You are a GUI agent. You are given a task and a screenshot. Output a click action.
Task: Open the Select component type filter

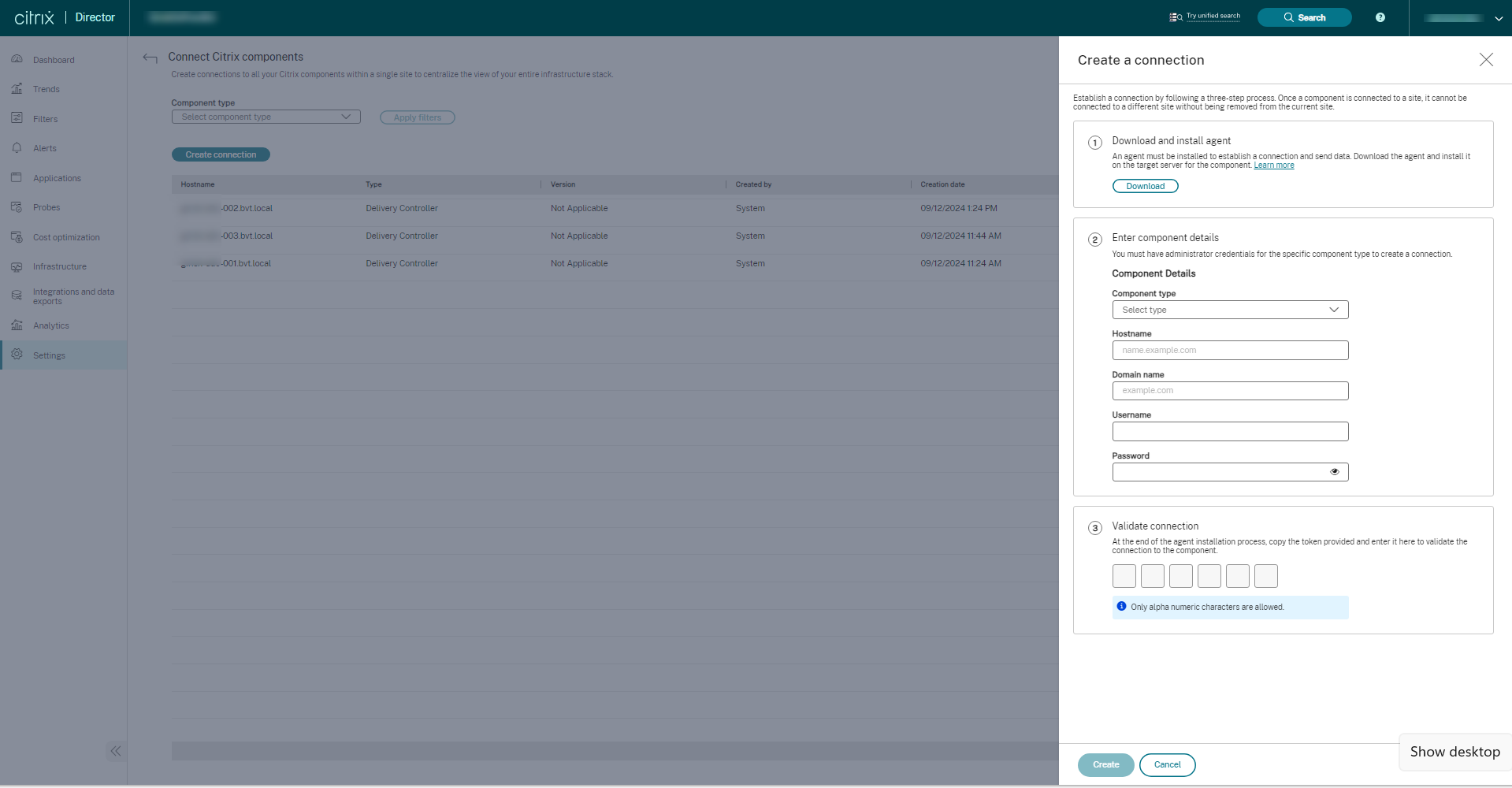point(266,117)
